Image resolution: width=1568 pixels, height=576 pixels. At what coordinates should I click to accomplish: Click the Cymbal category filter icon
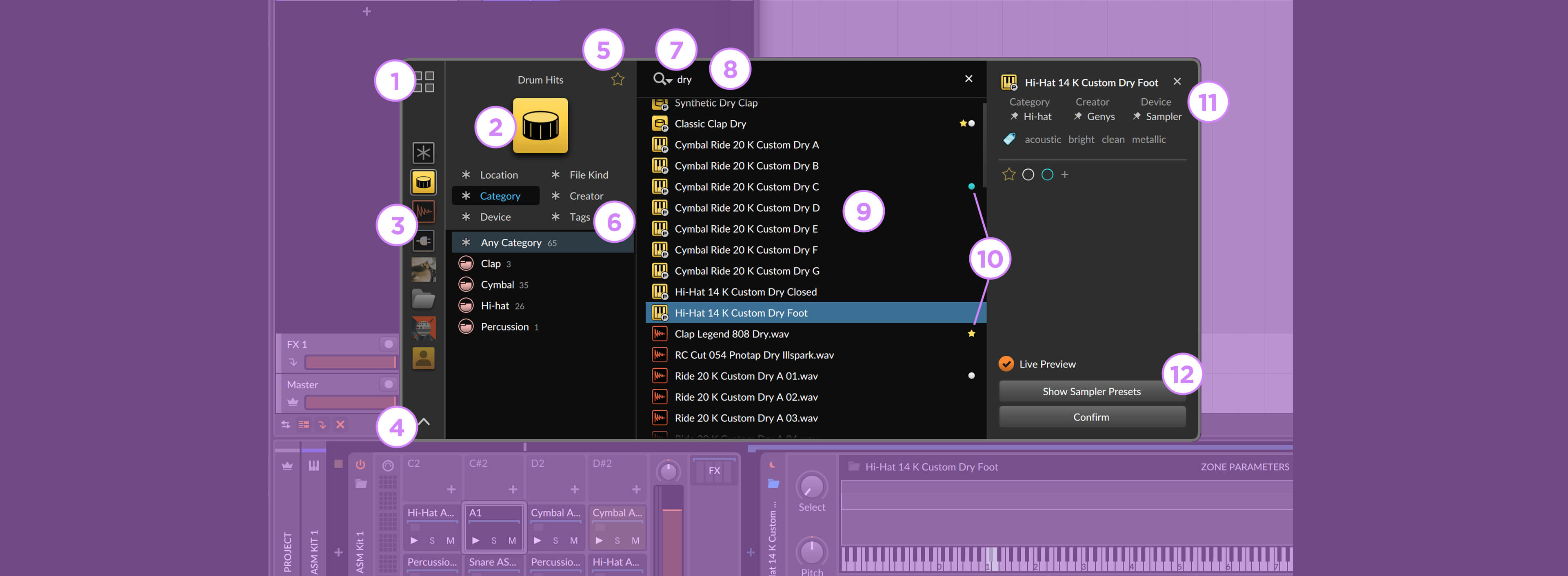(x=466, y=284)
